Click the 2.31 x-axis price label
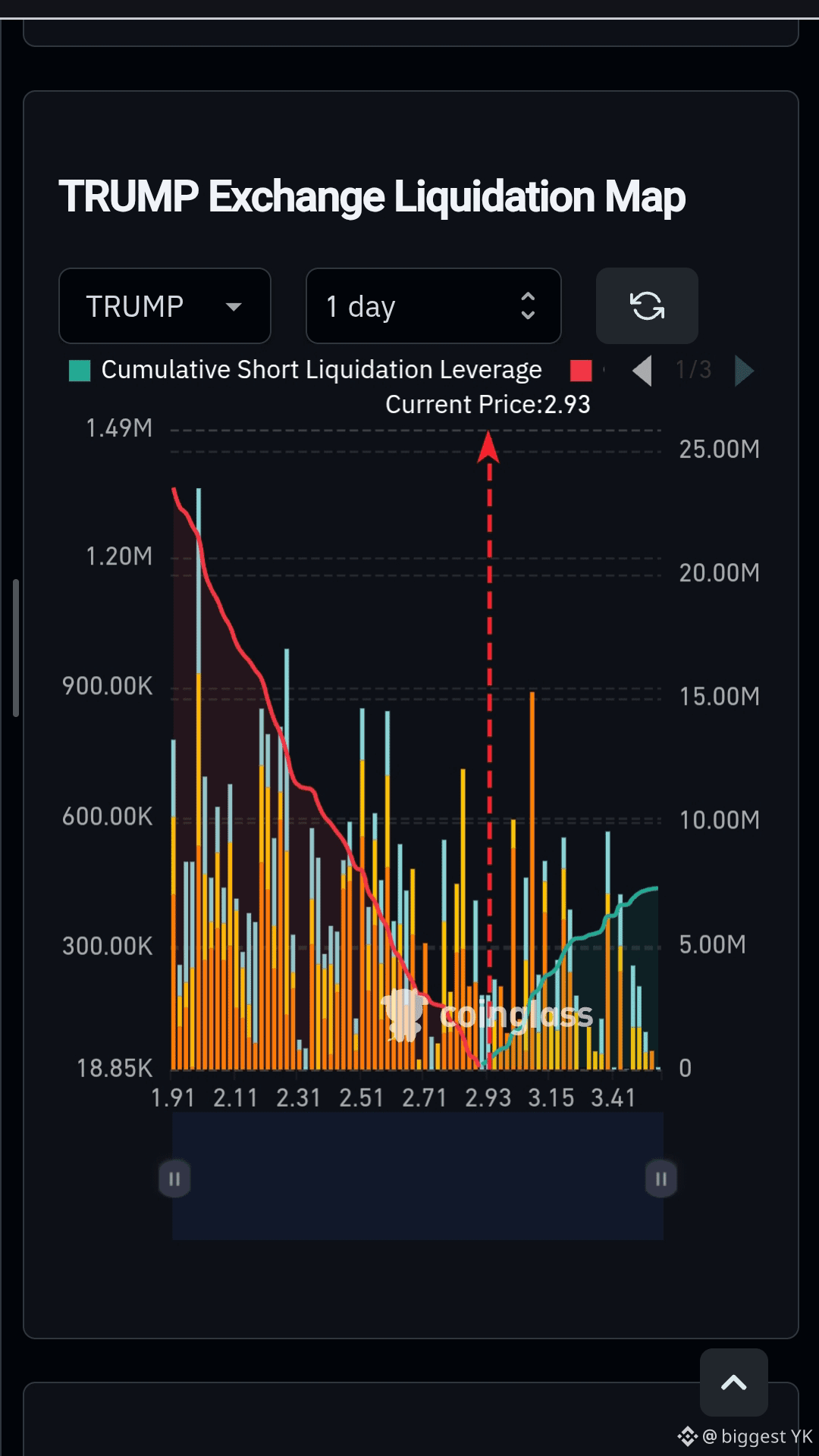This screenshot has height=1456, width=819. click(299, 1097)
